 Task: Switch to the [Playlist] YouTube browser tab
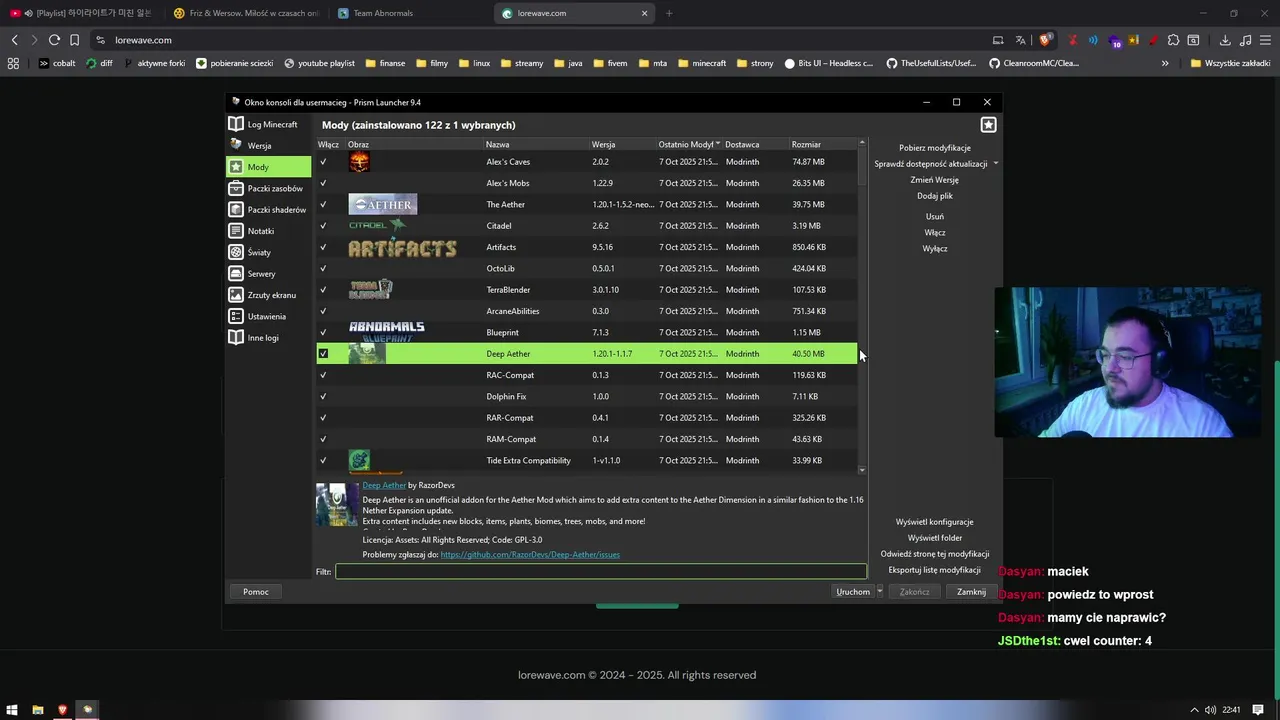coord(82,13)
